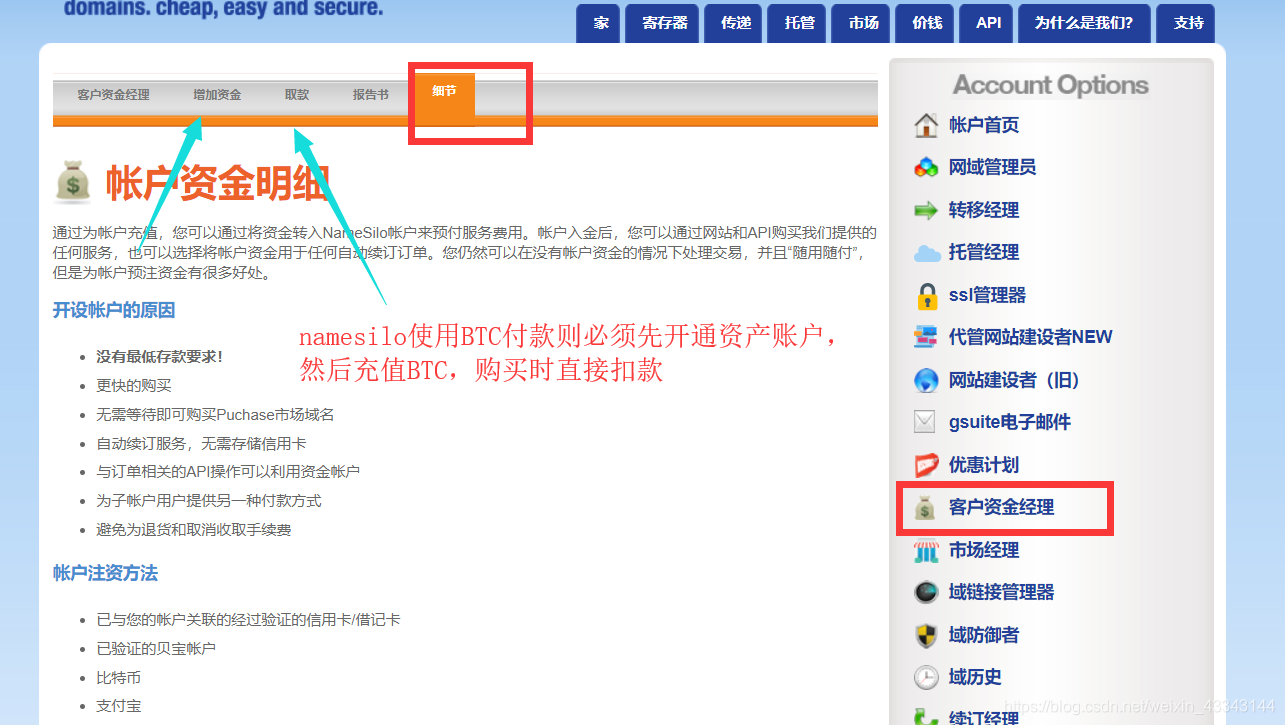Click the green arrow icon beside 转移经理
The width and height of the screenshot is (1285, 725).
coord(926,210)
